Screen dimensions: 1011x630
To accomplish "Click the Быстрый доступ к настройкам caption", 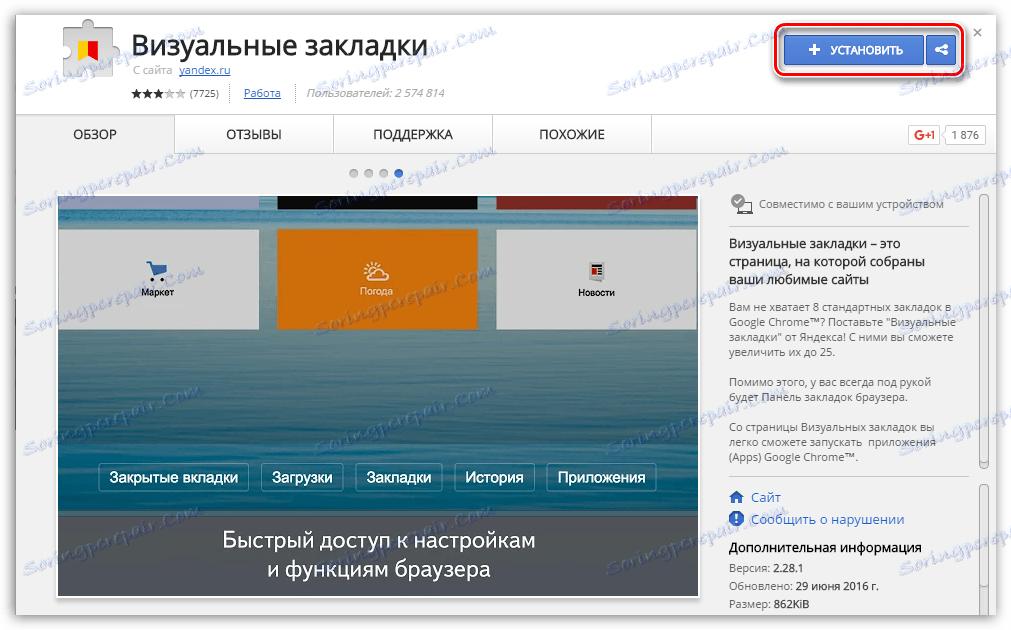I will [378, 555].
